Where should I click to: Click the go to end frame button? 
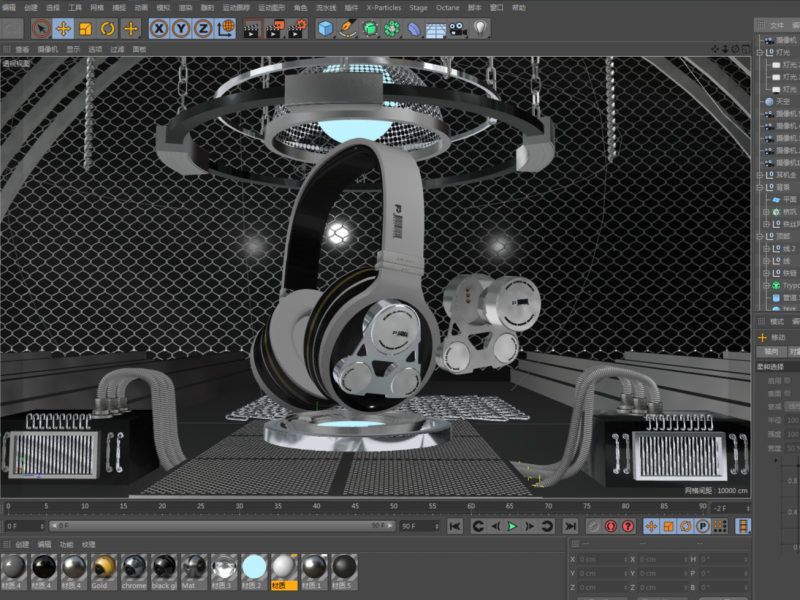[570, 526]
